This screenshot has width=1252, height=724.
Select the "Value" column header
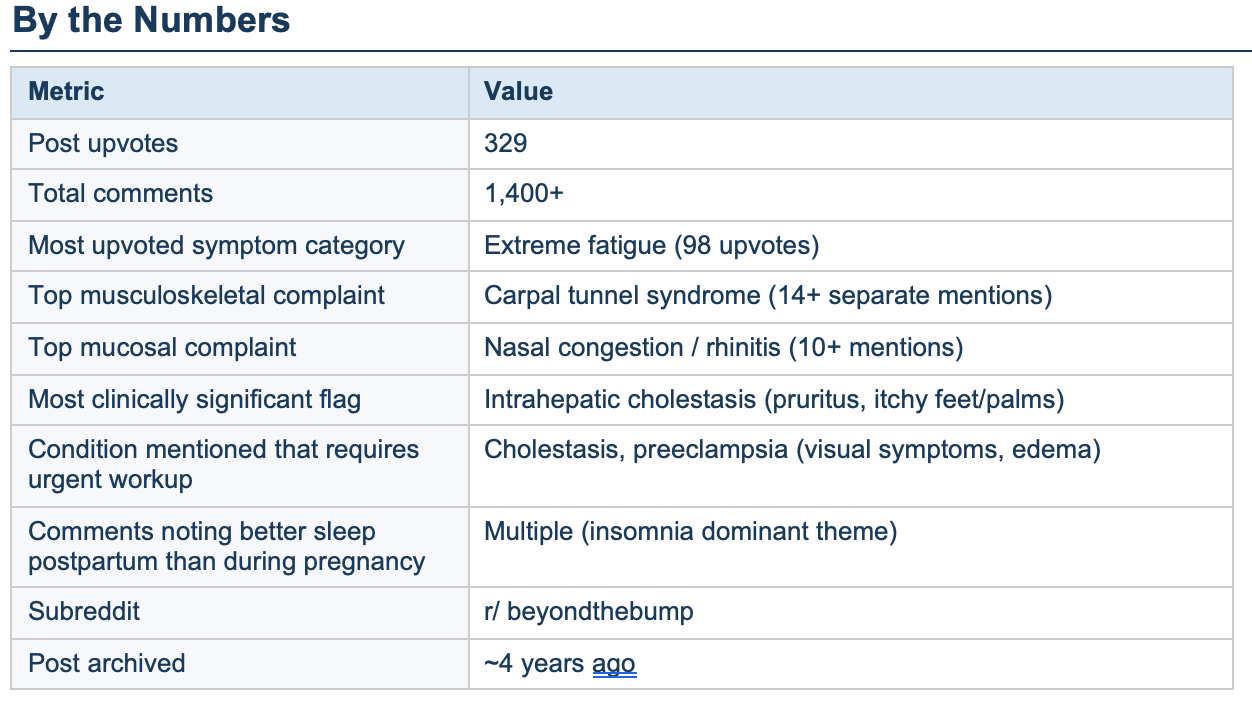coord(518,92)
